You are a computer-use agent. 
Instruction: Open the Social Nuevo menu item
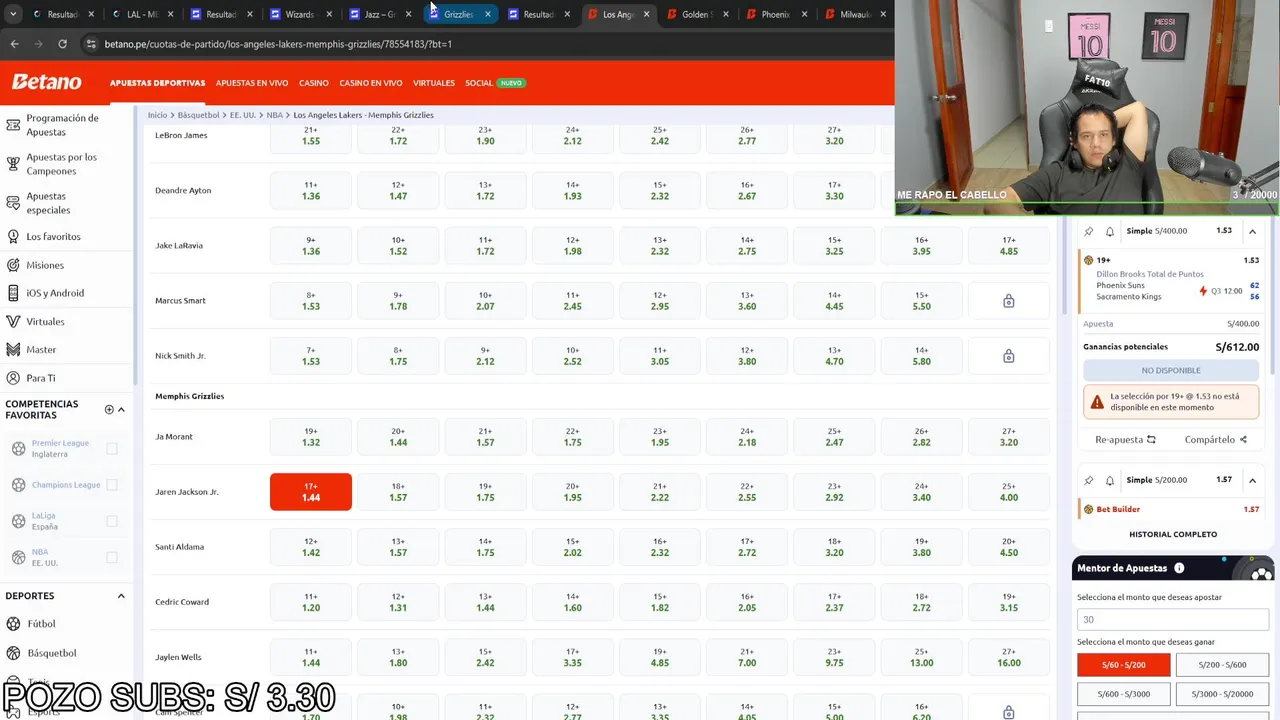coord(495,83)
